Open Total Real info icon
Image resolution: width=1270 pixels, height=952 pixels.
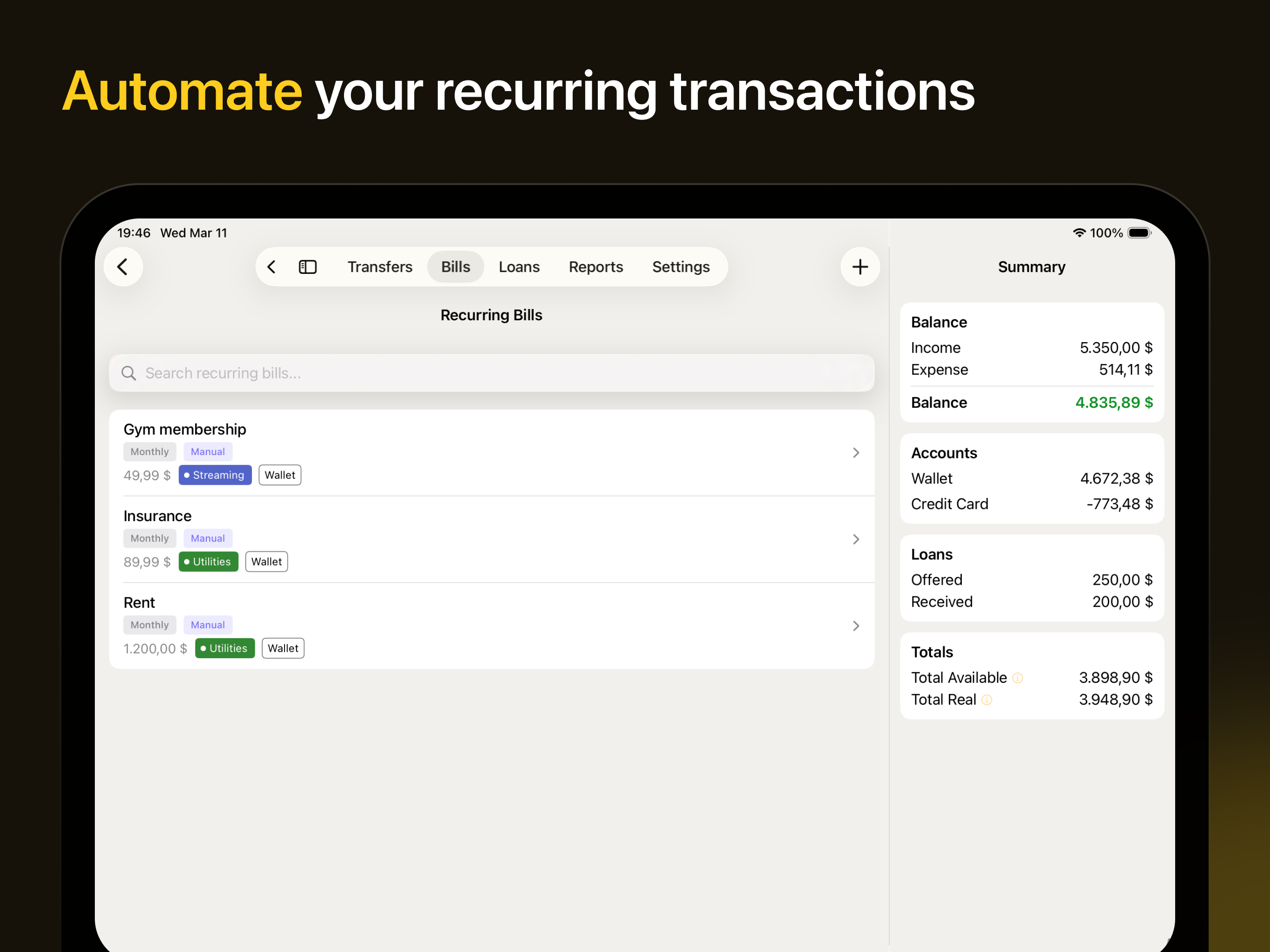point(986,700)
